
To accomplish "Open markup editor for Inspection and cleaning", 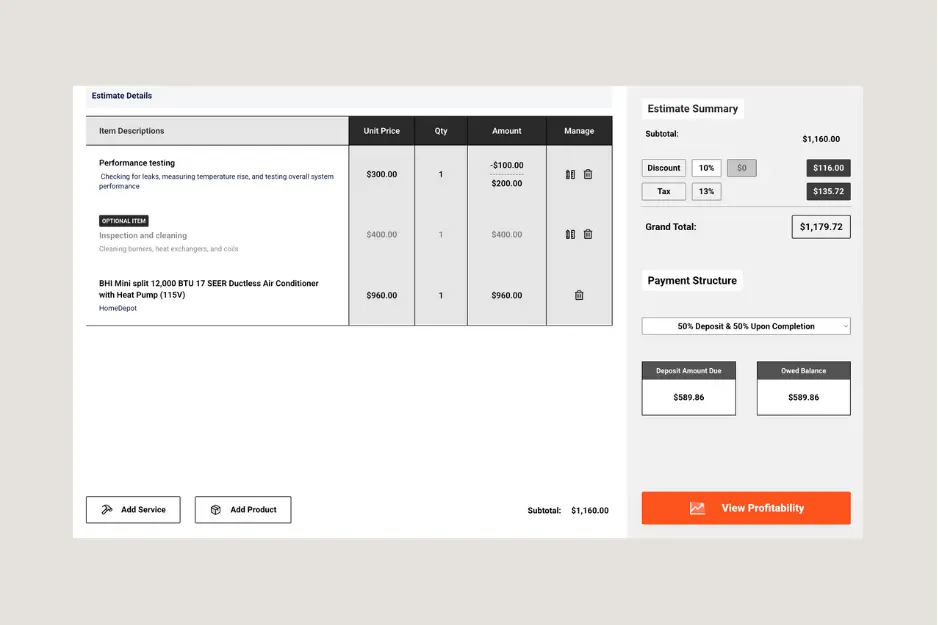I will click(x=568, y=233).
